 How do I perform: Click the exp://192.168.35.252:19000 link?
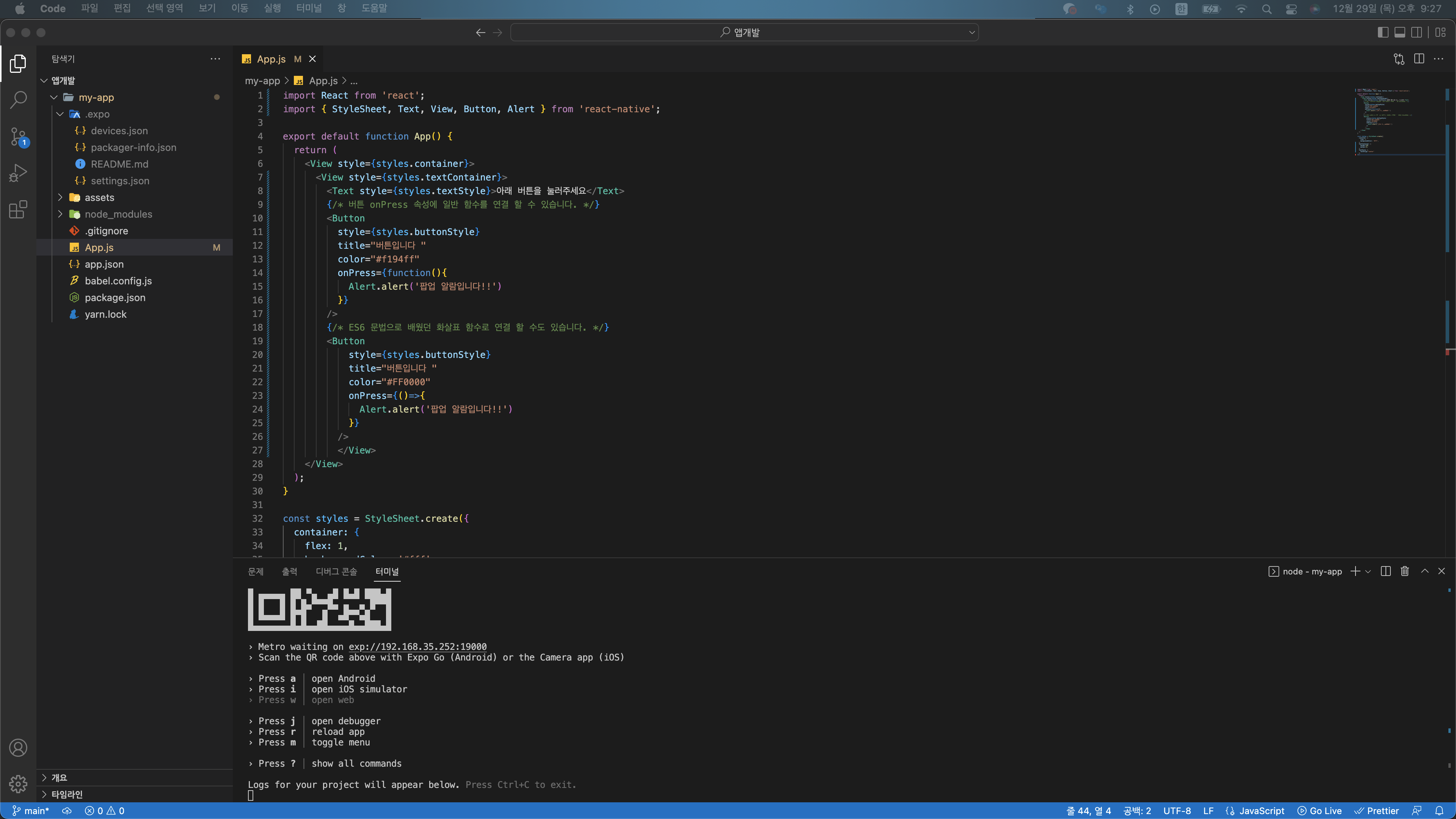coord(417,646)
